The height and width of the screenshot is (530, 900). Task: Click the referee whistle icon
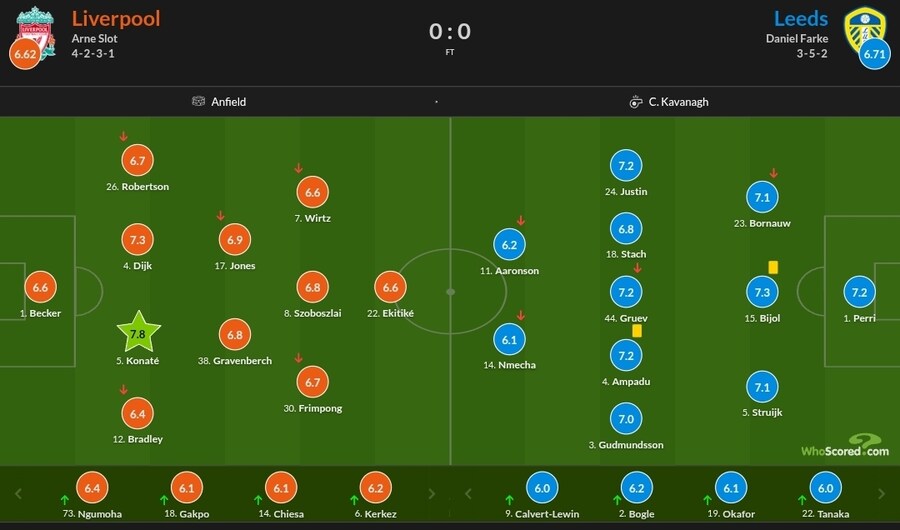[636, 101]
